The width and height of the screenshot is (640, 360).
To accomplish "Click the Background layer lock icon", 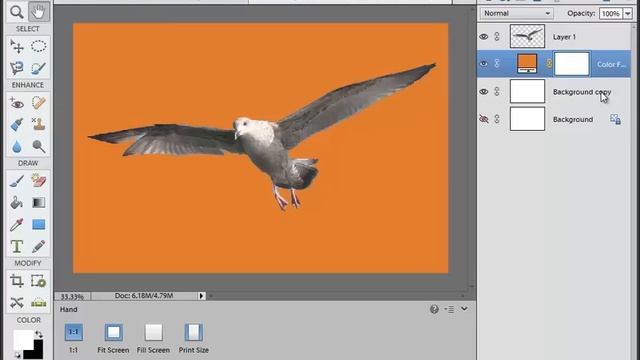I will (x=616, y=119).
